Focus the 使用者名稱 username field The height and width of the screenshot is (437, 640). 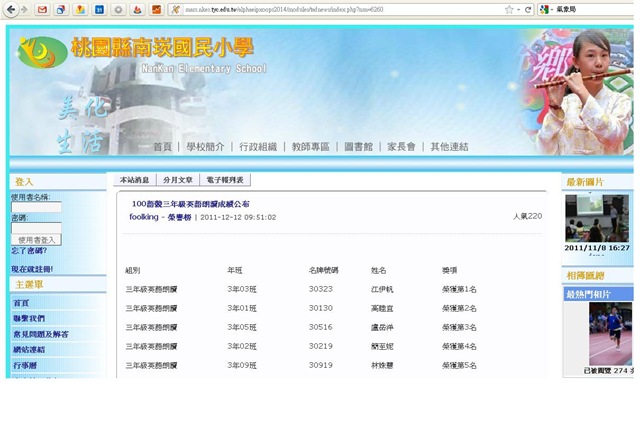[36, 207]
